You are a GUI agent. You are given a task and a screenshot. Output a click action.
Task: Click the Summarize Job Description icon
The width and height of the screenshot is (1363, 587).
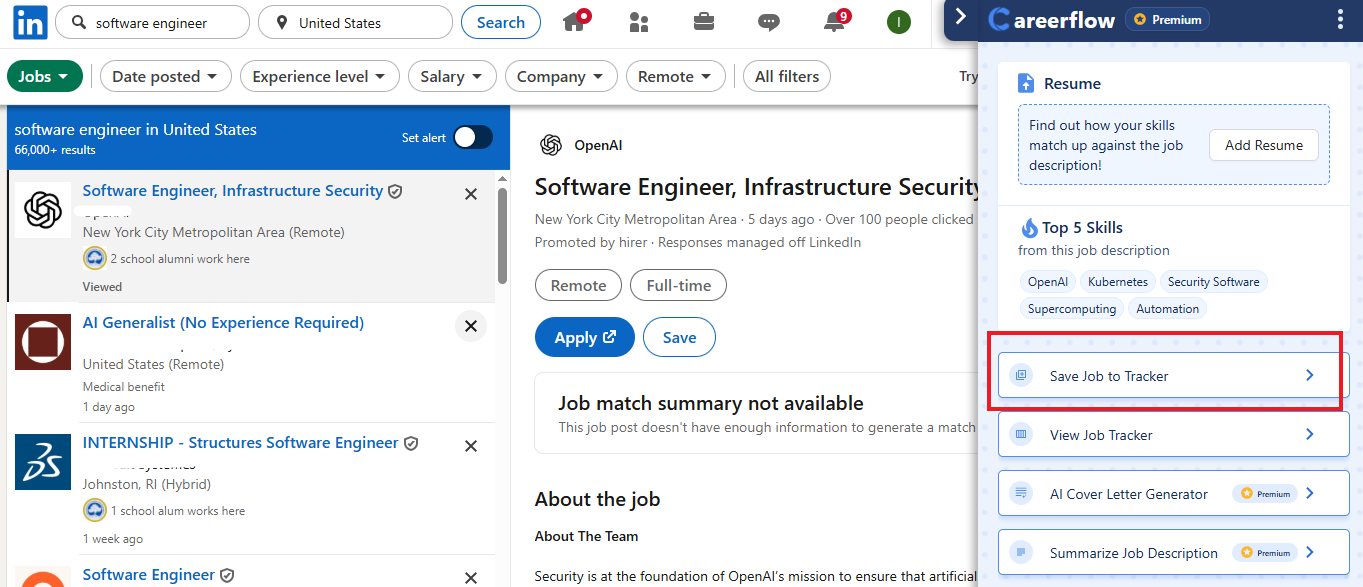click(1021, 553)
